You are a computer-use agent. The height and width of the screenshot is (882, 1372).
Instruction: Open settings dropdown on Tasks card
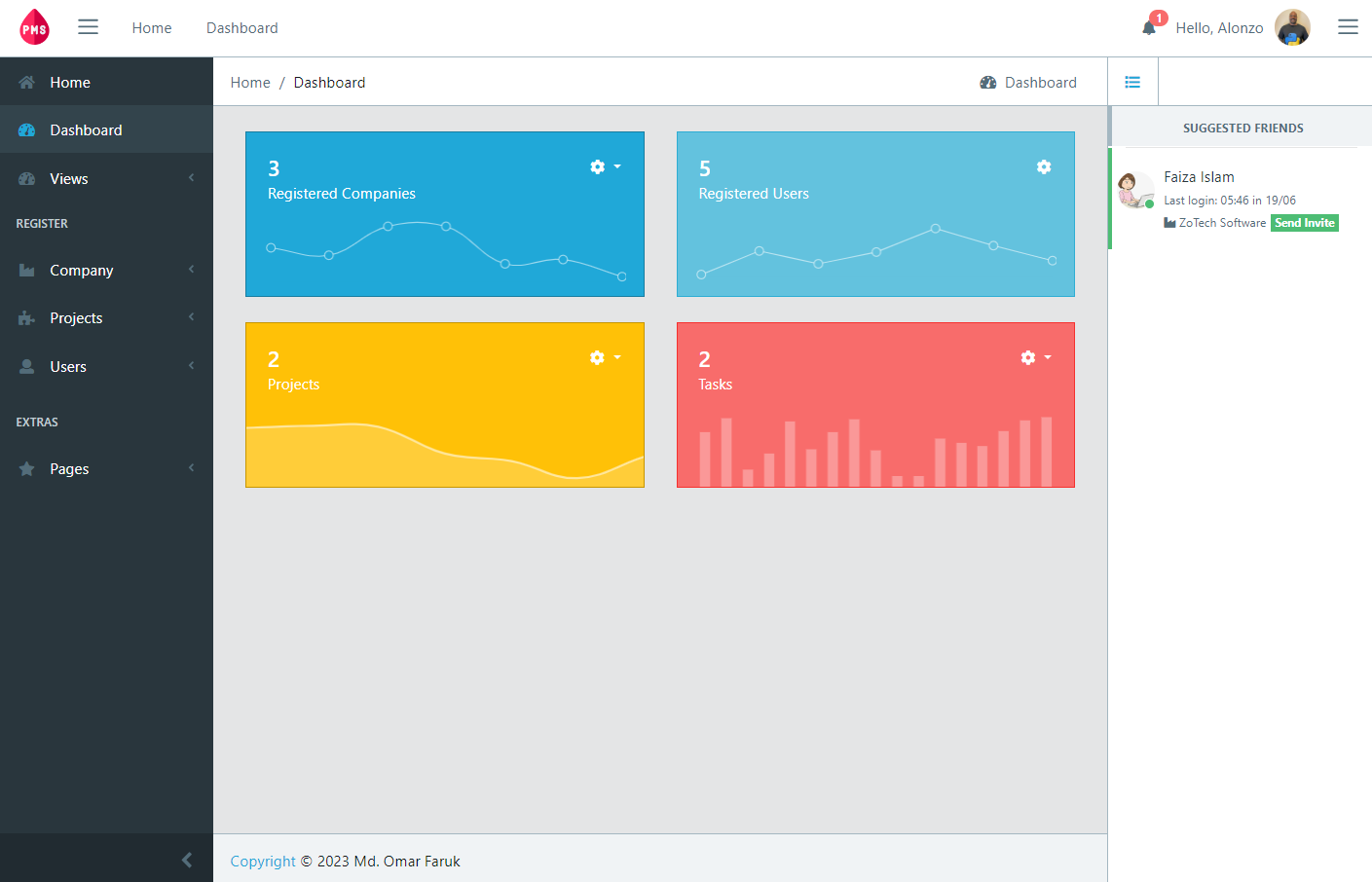point(1034,358)
